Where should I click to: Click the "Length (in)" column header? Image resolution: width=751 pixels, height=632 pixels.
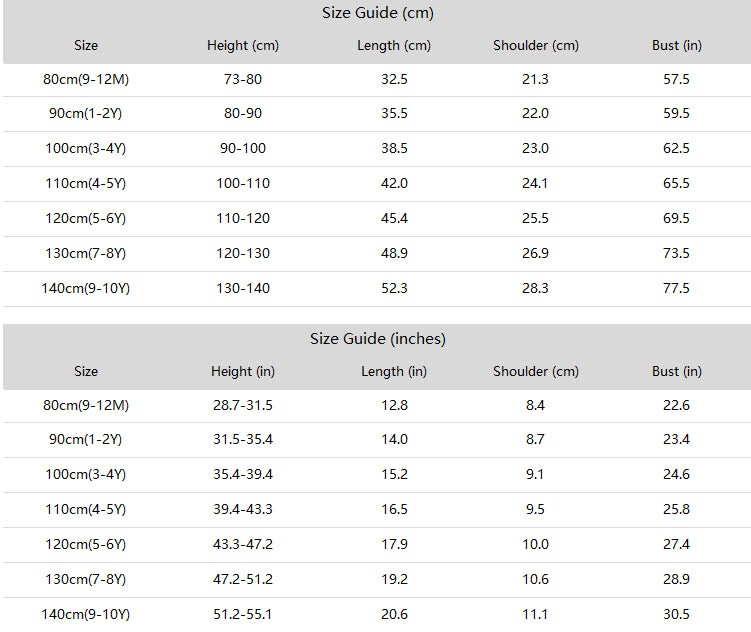(x=394, y=372)
